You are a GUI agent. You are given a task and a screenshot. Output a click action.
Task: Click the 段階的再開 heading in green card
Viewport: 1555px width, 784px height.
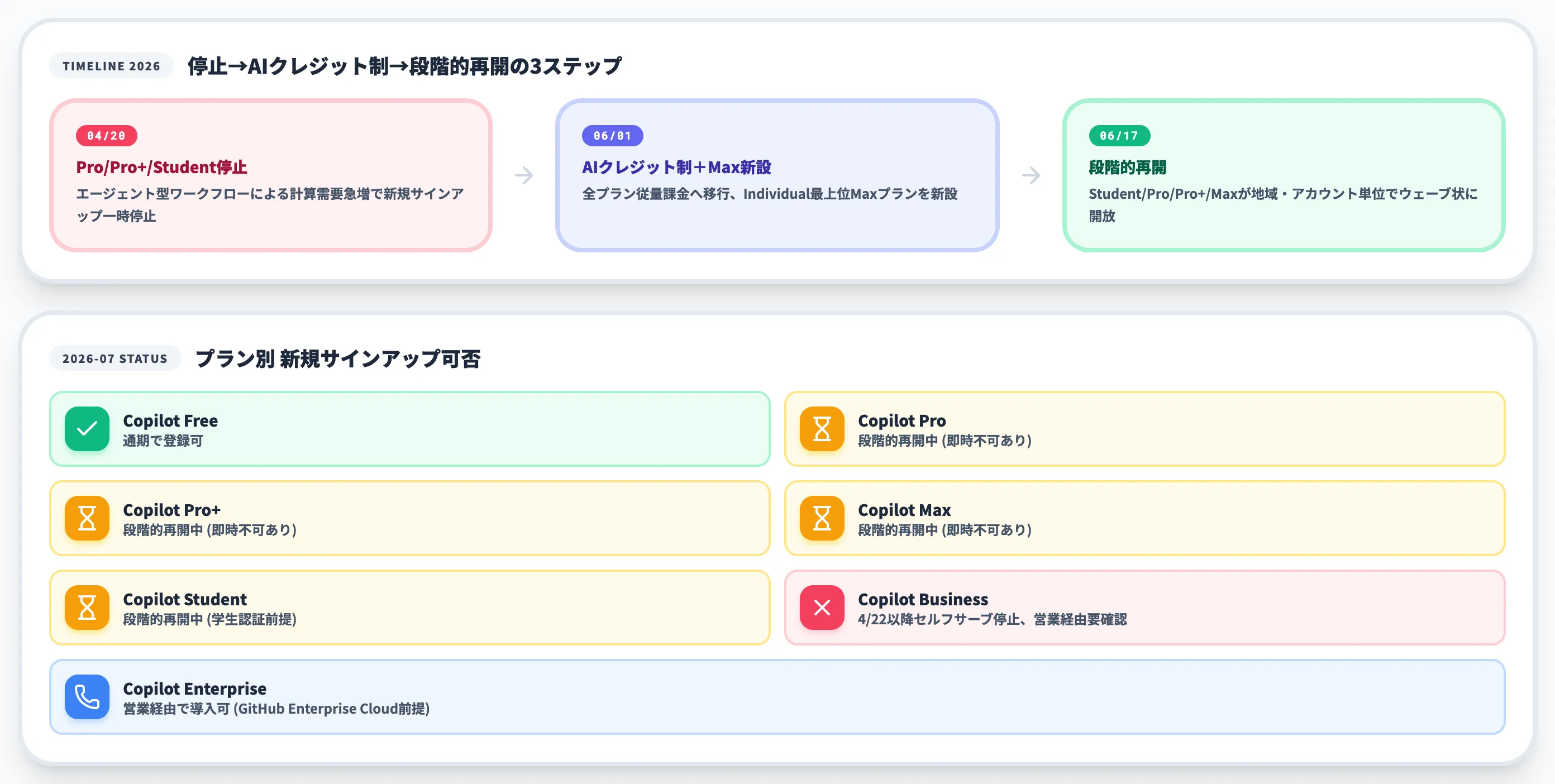pyautogui.click(x=1128, y=167)
